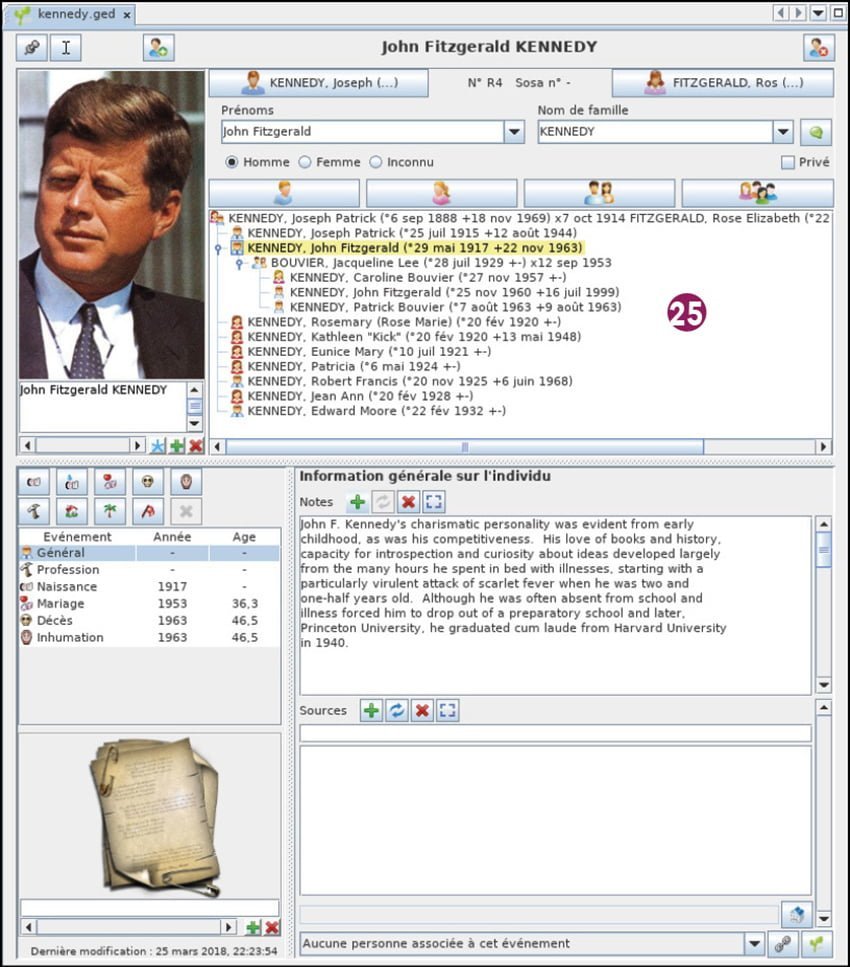Viewport: 850px width, 967px height.
Task: Open the Prénoms dropdown
Action: coord(514,132)
